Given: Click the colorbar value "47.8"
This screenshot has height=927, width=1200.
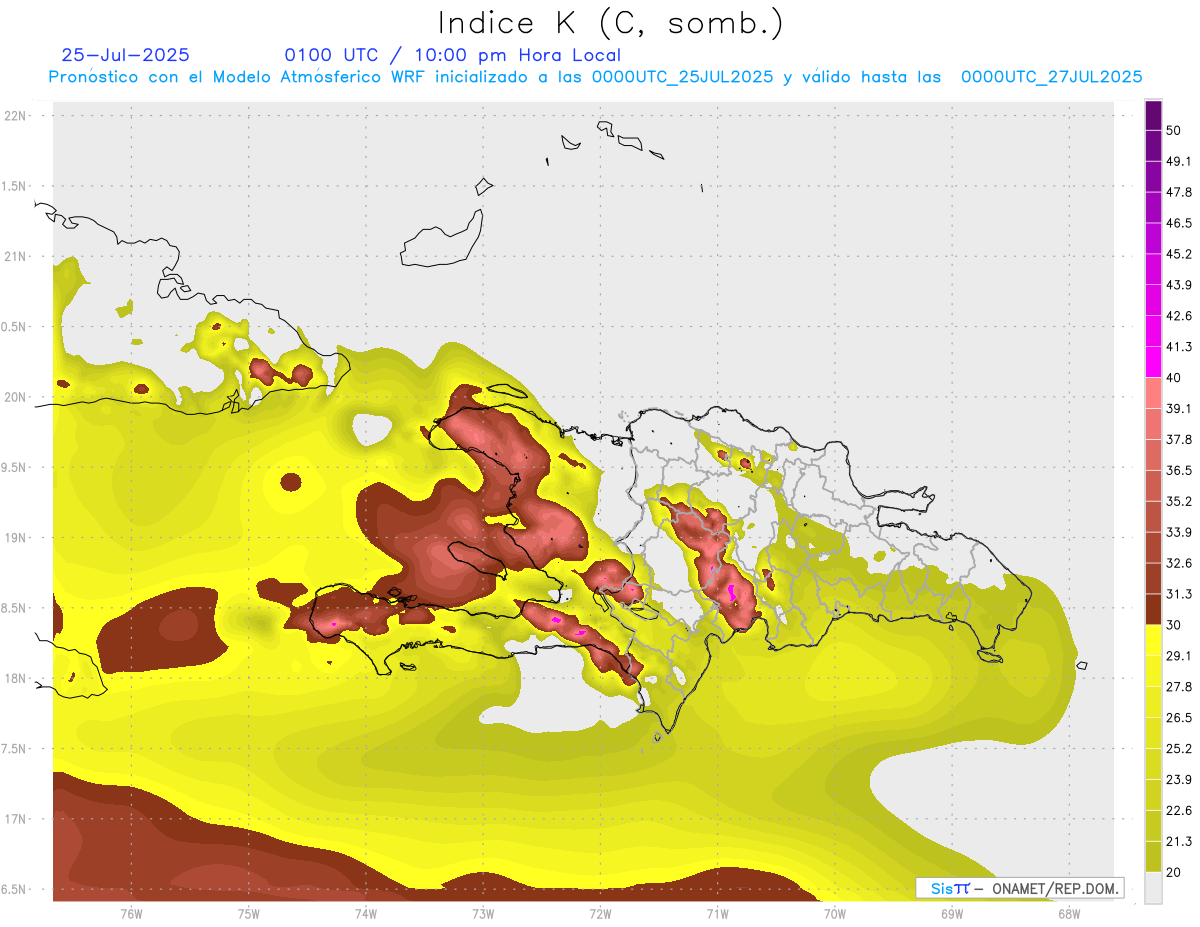Looking at the screenshot, I should point(1179,192).
